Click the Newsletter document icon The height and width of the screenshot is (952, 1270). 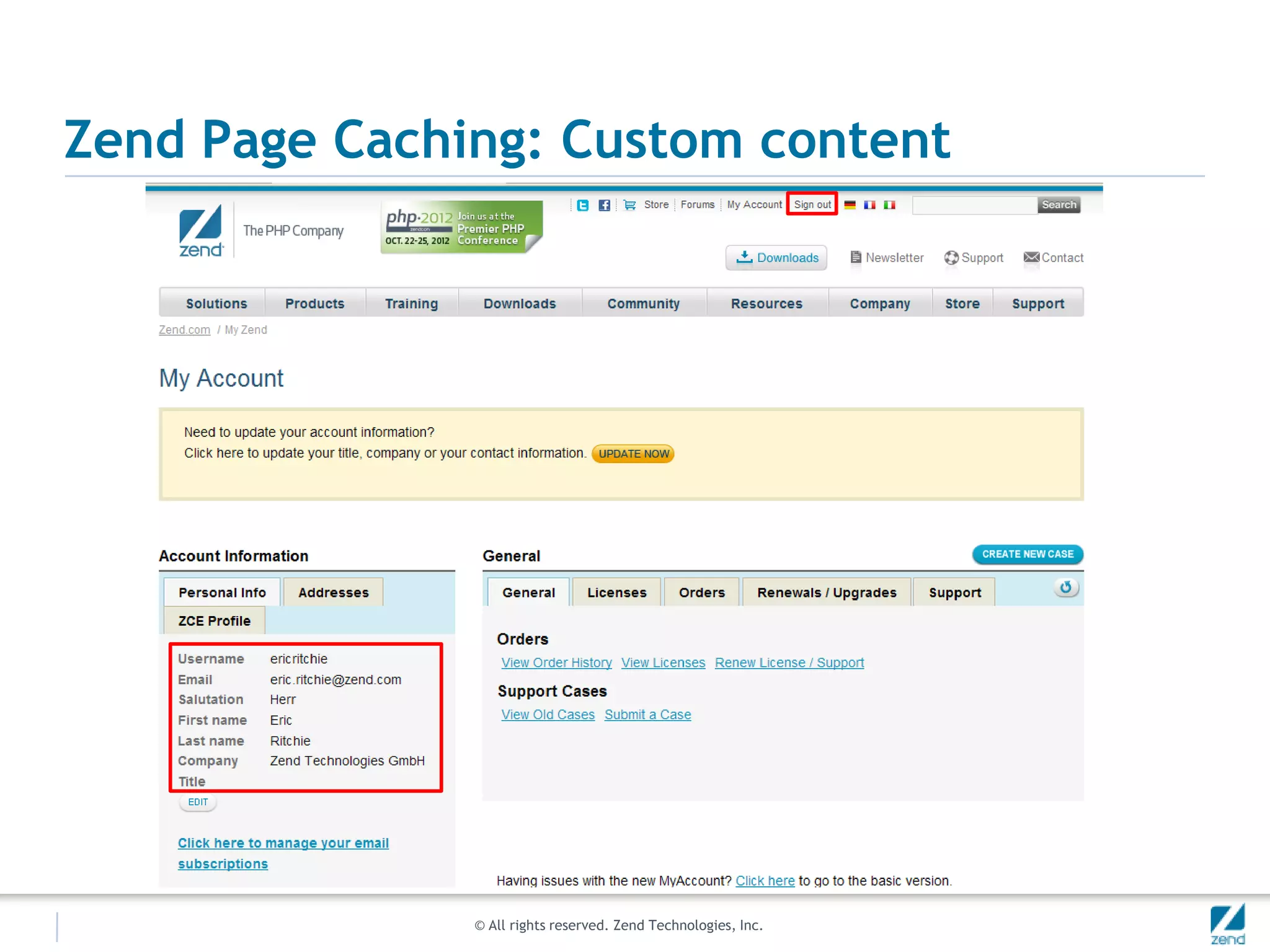pyautogui.click(x=856, y=258)
